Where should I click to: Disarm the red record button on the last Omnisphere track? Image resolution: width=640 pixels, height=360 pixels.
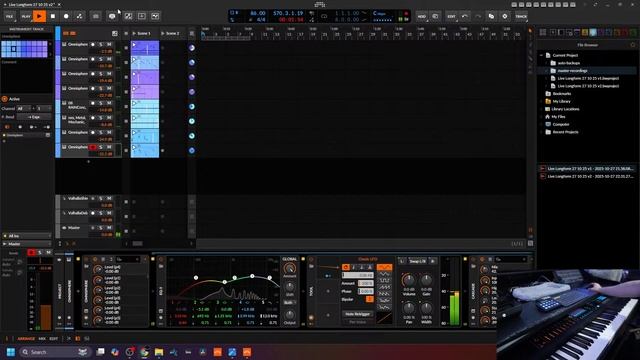tap(93, 147)
